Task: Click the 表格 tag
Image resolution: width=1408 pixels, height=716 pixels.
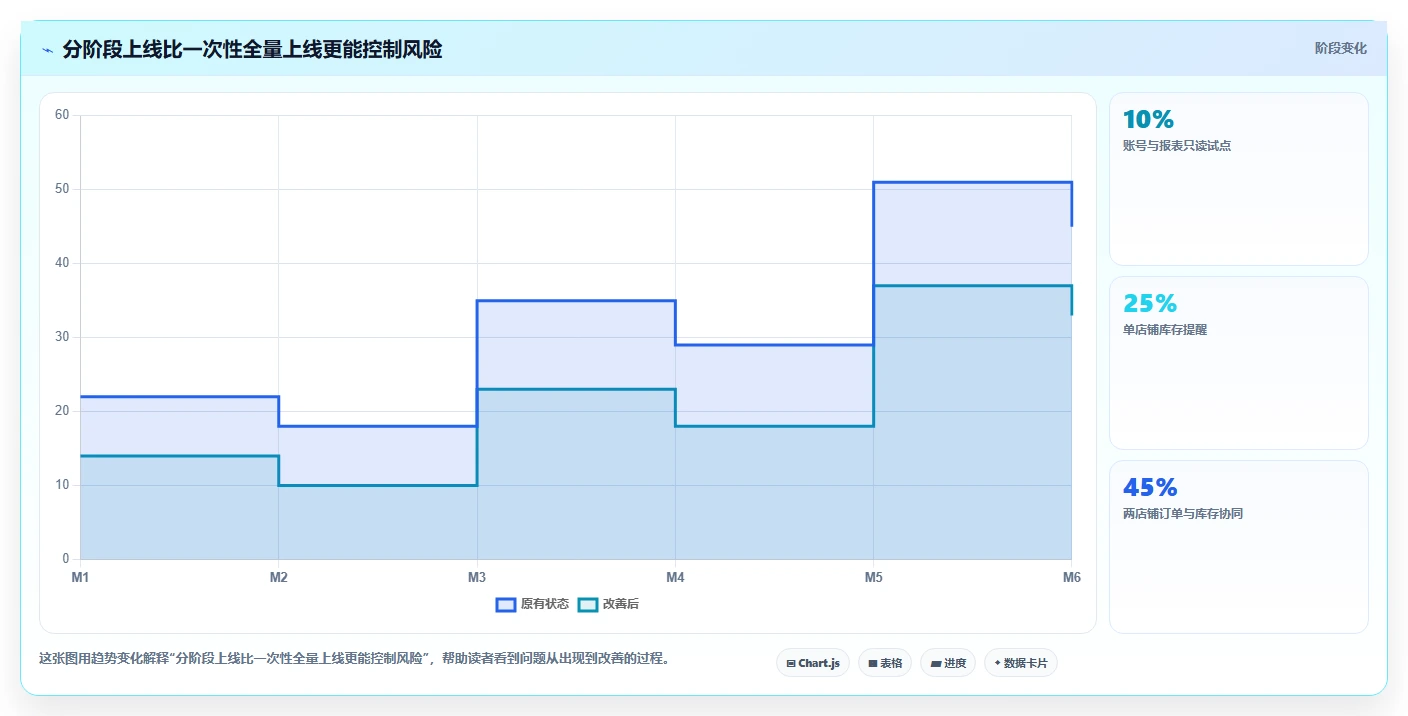Action: [x=885, y=663]
